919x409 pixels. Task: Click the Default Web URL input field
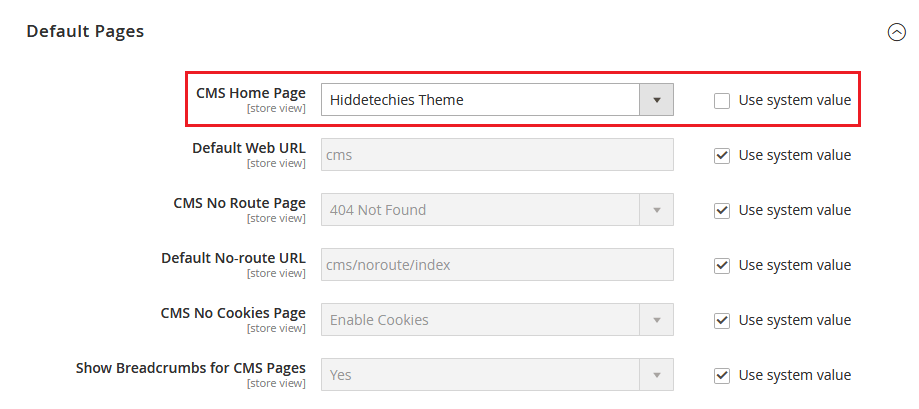(x=497, y=155)
